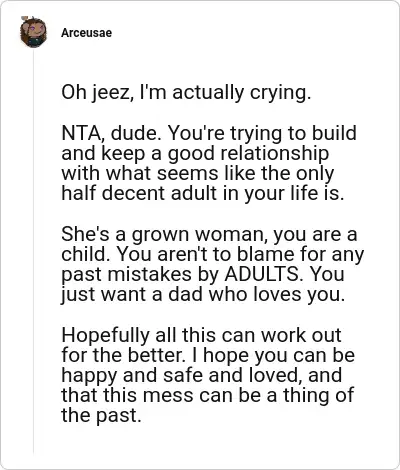Open Arceusae's avatar picture

(x=33, y=32)
